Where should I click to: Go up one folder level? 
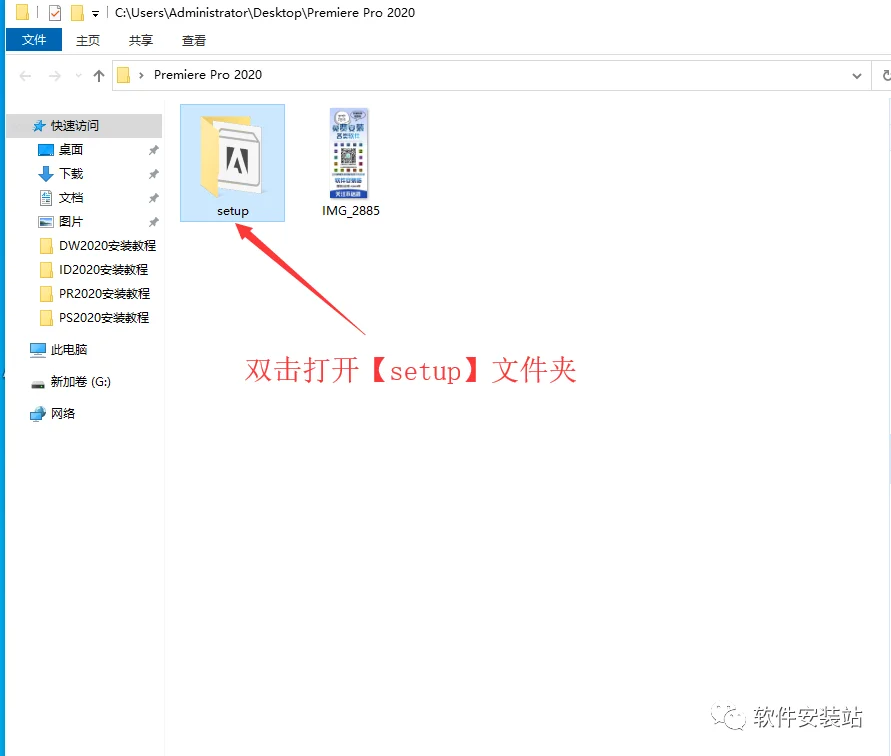click(x=99, y=76)
